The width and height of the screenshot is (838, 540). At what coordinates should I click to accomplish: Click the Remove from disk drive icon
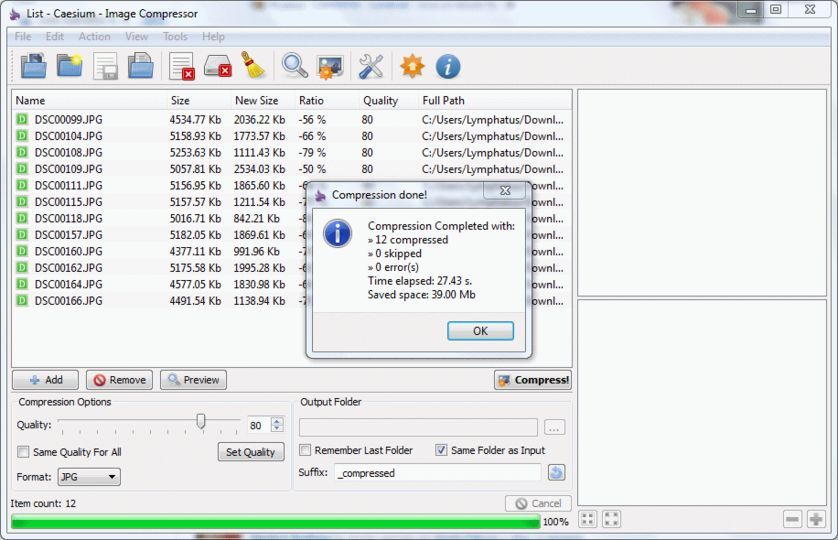click(x=218, y=66)
